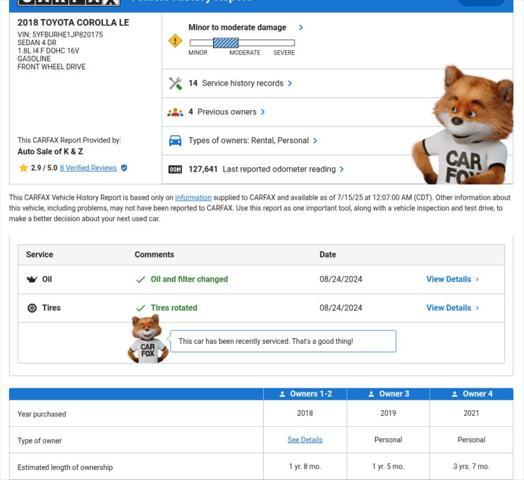Viewport: 524px width, 480px height.
Task: Click the wrench service history icon
Action: tap(175, 83)
